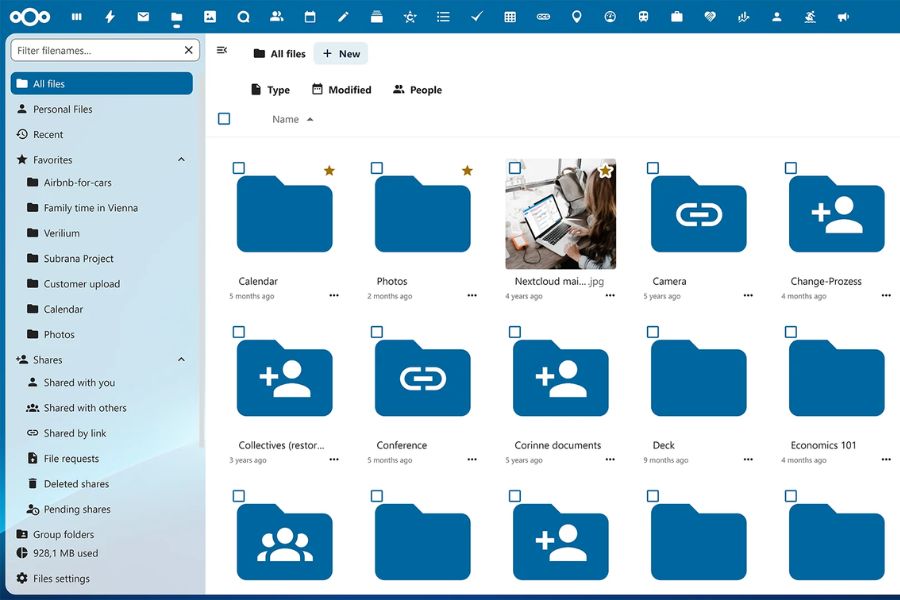Open the surfer icon app
The width and height of the screenshot is (900, 600).
[x=810, y=17]
